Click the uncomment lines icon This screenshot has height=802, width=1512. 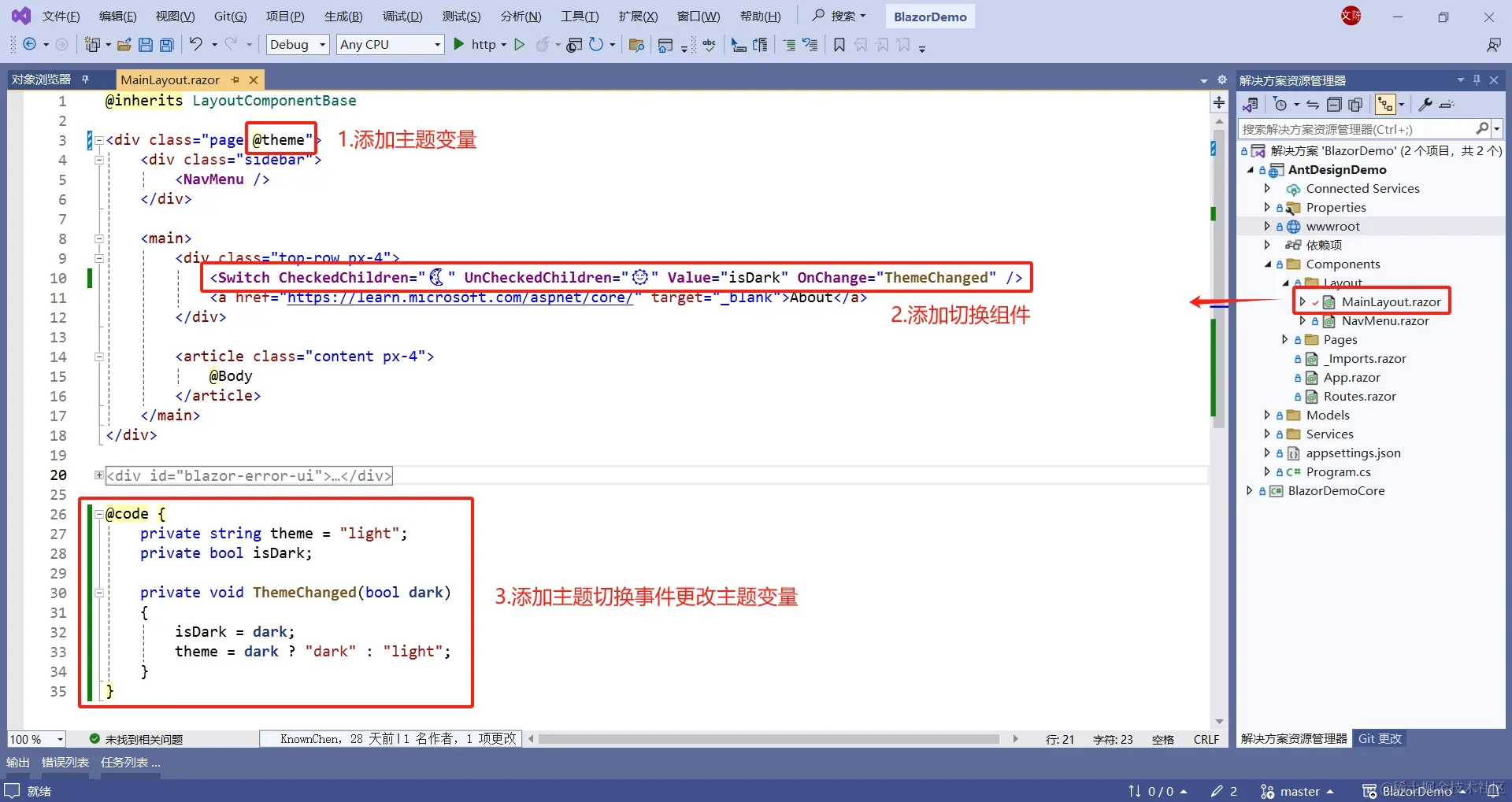point(810,45)
